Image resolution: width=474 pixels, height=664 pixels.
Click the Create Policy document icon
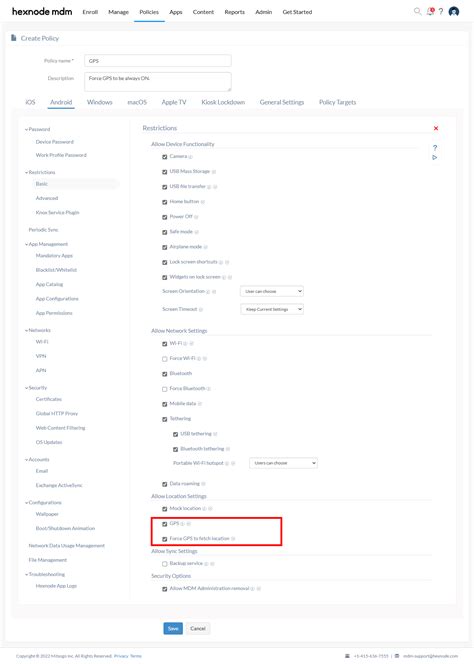[14, 38]
